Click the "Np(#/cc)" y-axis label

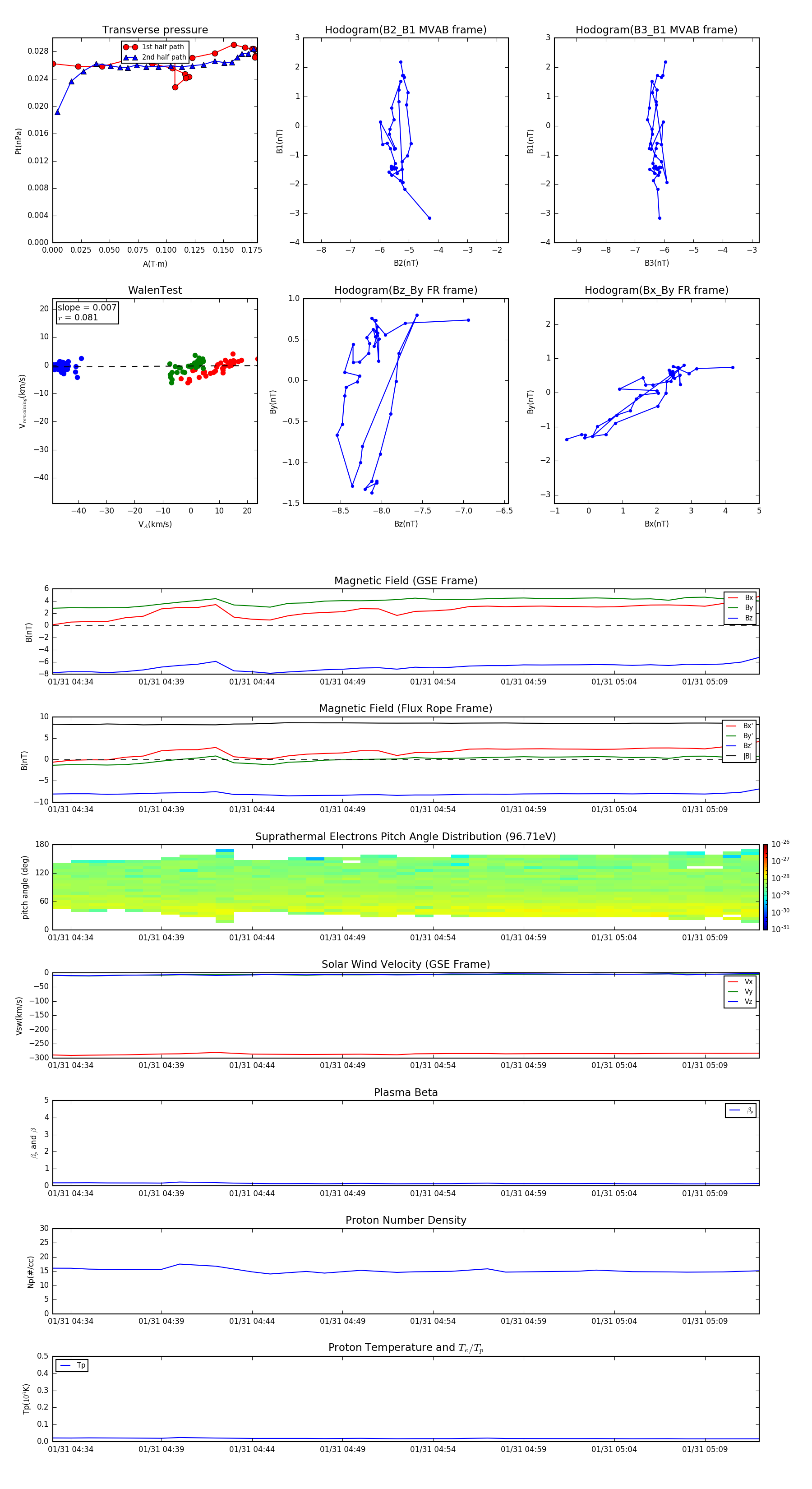coord(30,1271)
